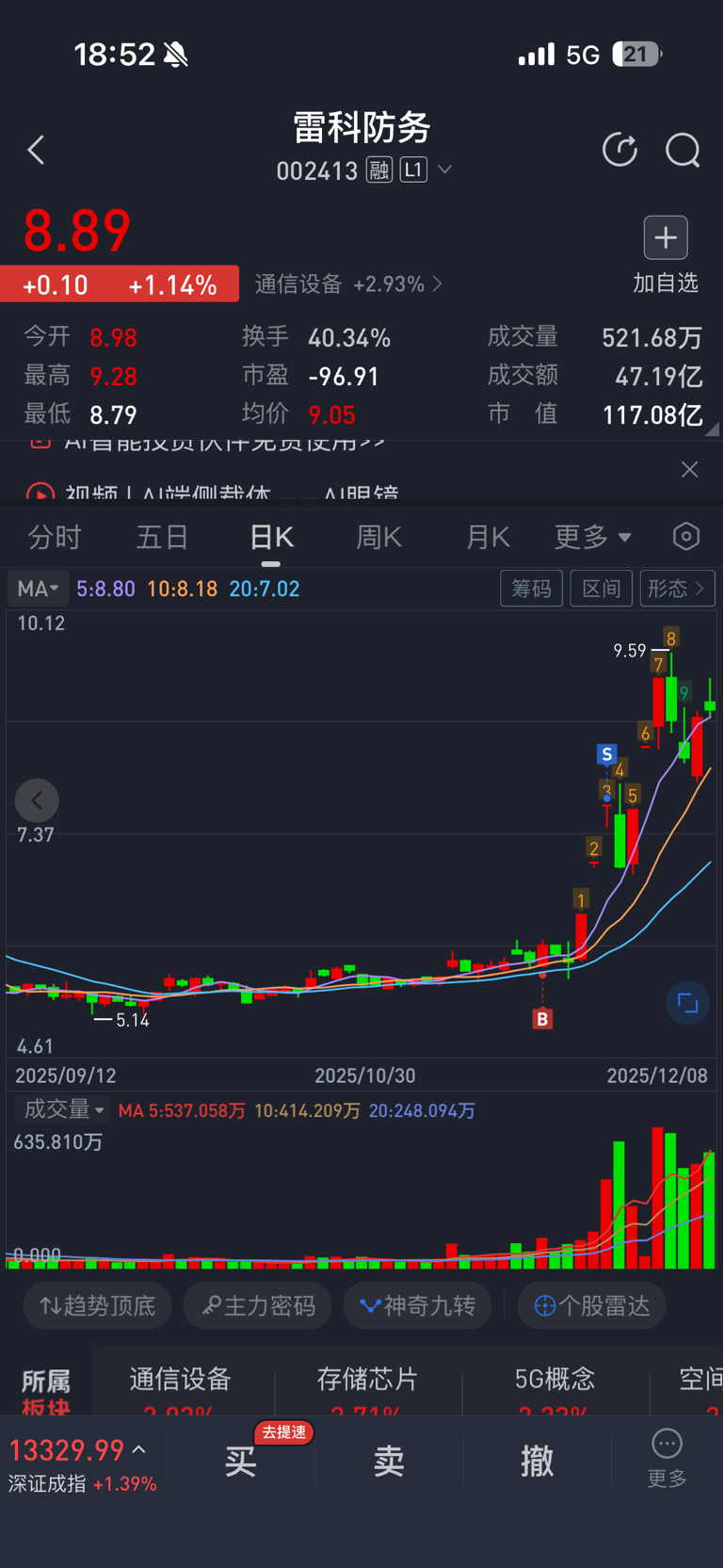Open the search magnifier icon
Image resolution: width=724 pixels, height=1568 pixels.
[683, 150]
